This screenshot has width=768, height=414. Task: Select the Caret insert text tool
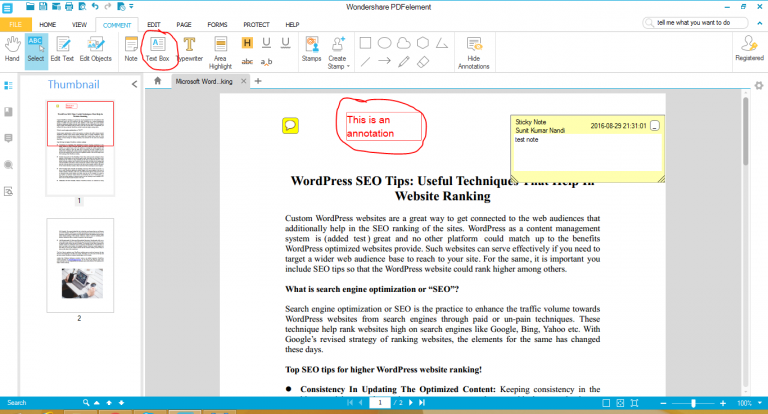coord(266,62)
